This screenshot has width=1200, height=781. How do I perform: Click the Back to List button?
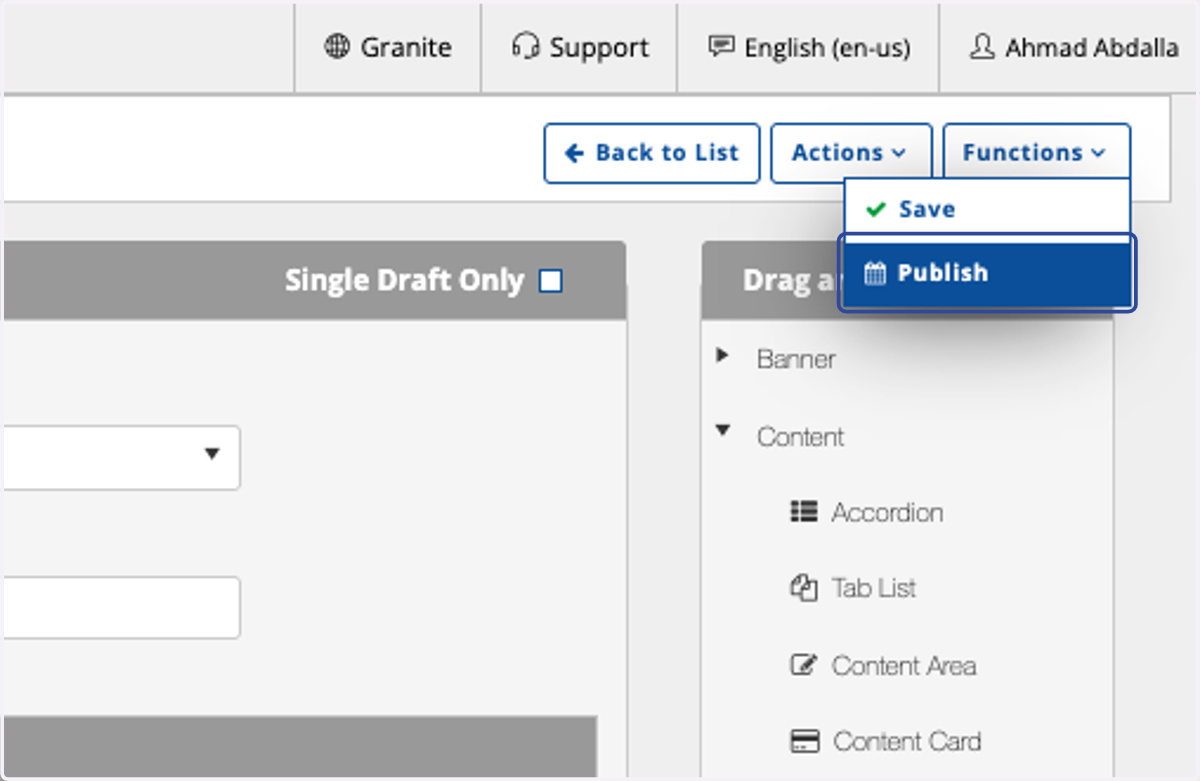652,153
